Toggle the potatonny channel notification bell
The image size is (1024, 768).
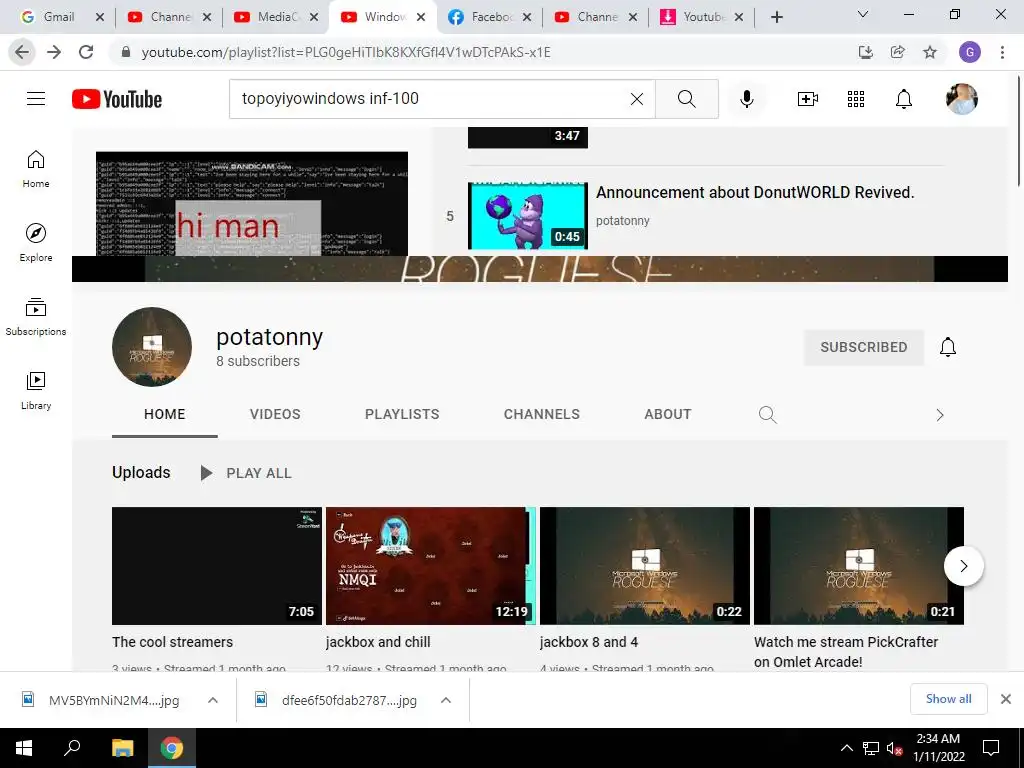(x=948, y=347)
